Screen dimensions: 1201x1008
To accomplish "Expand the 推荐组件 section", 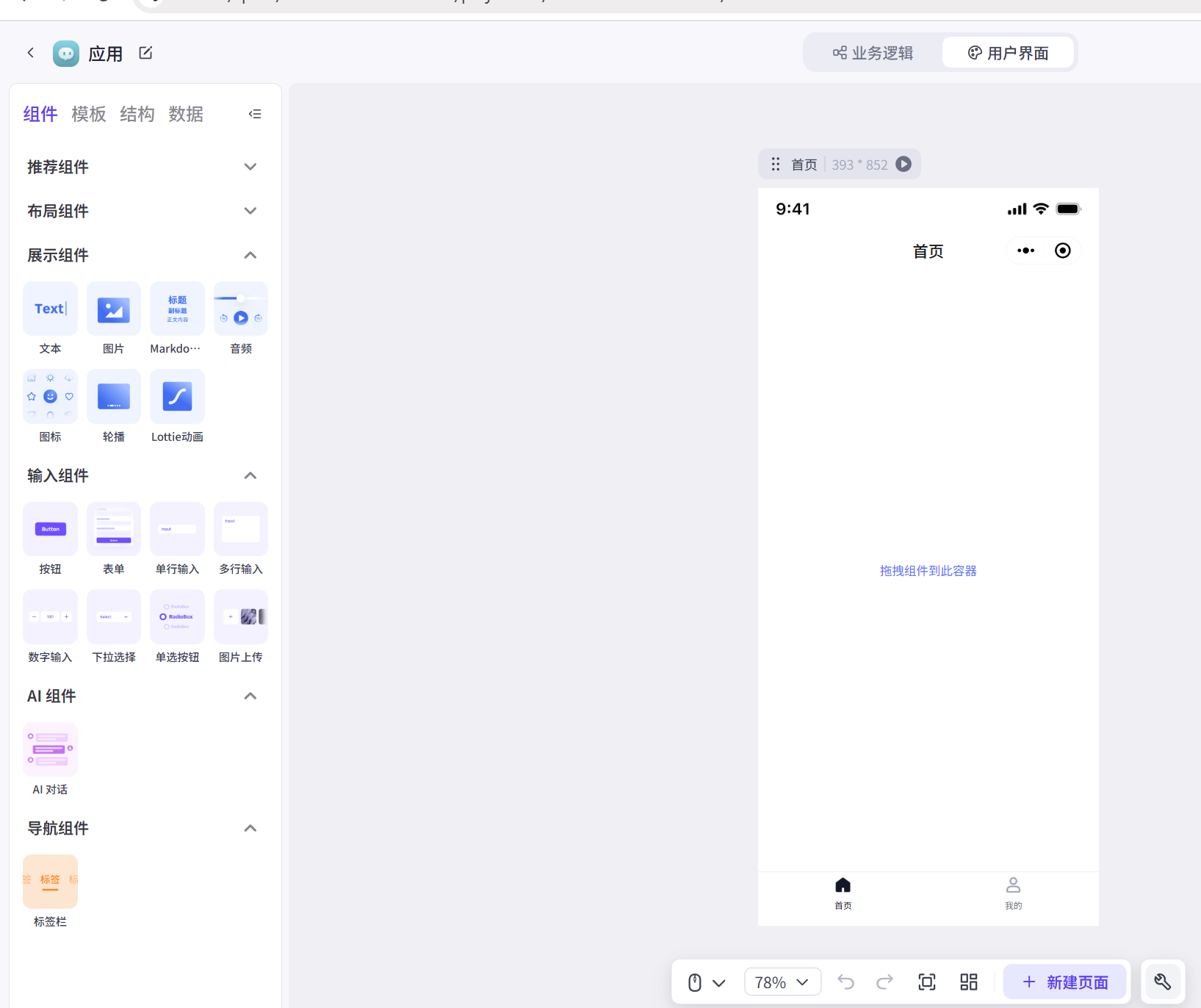I will [250, 167].
